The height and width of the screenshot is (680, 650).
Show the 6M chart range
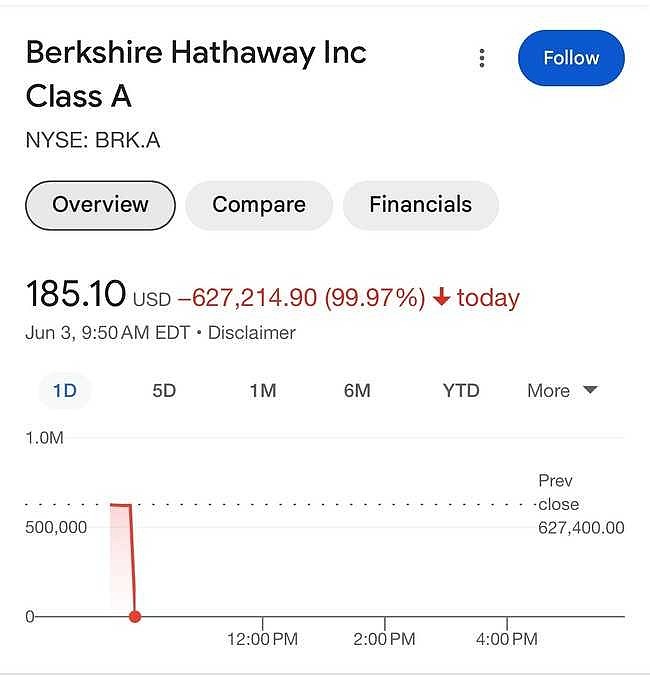coord(357,391)
